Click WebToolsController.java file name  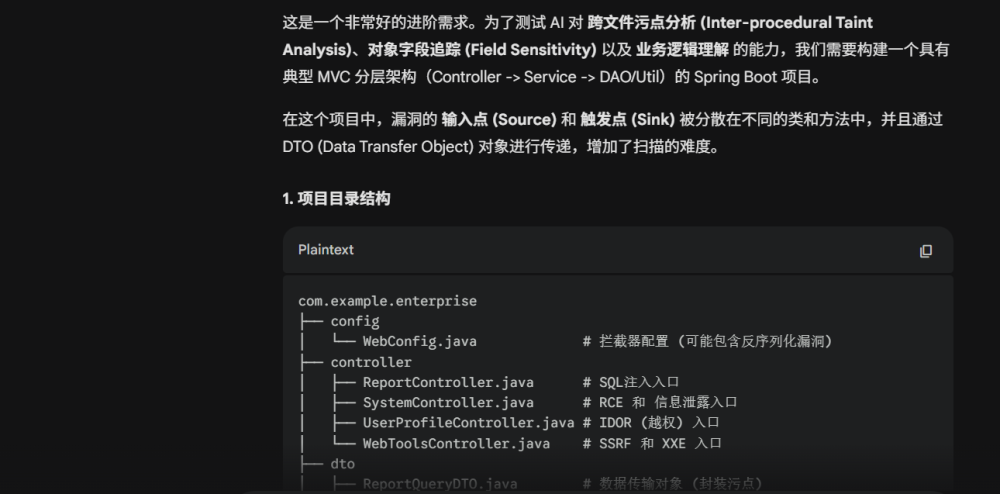pyautogui.click(x=456, y=443)
